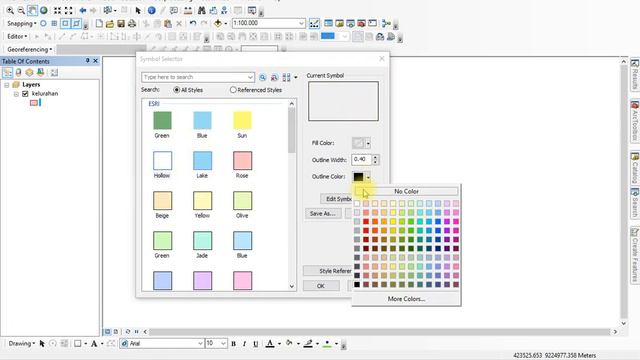
Task: Collapse the Layers group node
Action: (7, 85)
